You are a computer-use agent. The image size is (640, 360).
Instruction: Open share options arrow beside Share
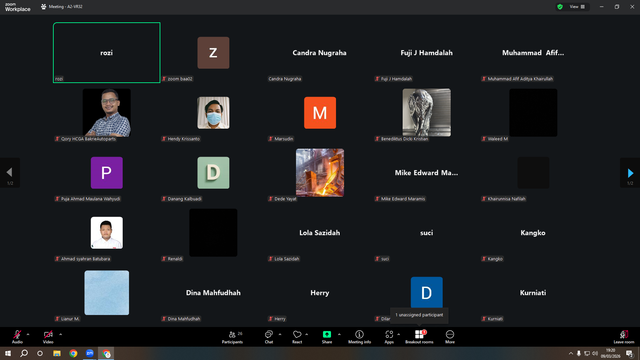pyautogui.click(x=339, y=334)
